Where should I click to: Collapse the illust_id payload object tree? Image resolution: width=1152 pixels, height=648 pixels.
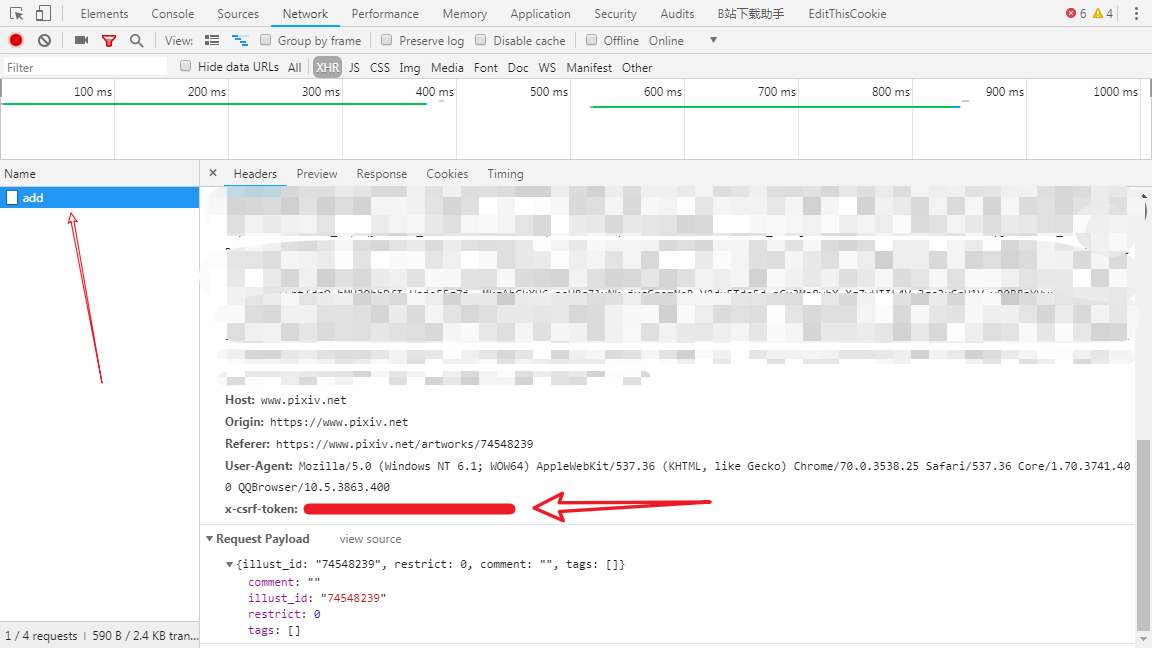[229, 564]
